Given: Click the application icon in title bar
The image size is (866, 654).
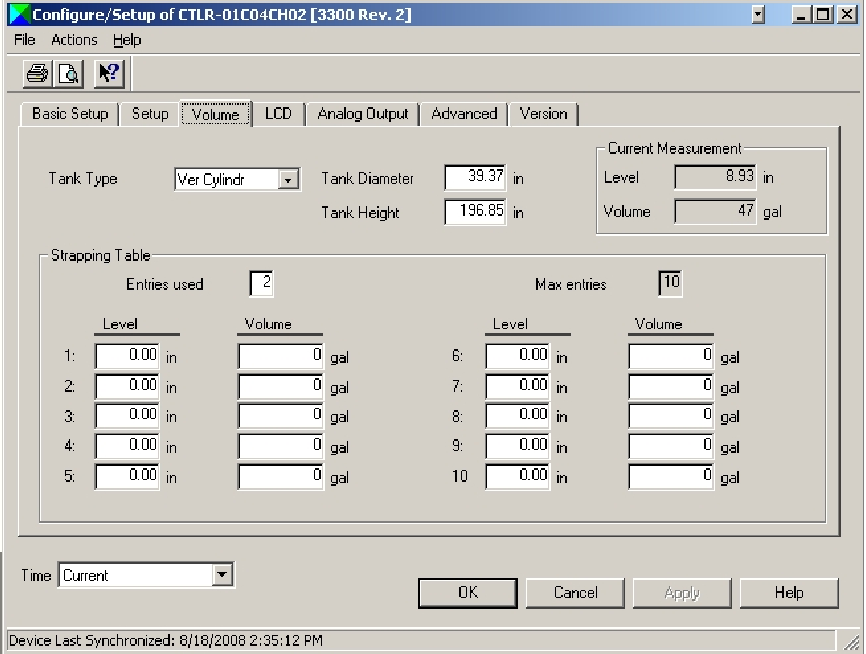Looking at the screenshot, I should tap(19, 15).
